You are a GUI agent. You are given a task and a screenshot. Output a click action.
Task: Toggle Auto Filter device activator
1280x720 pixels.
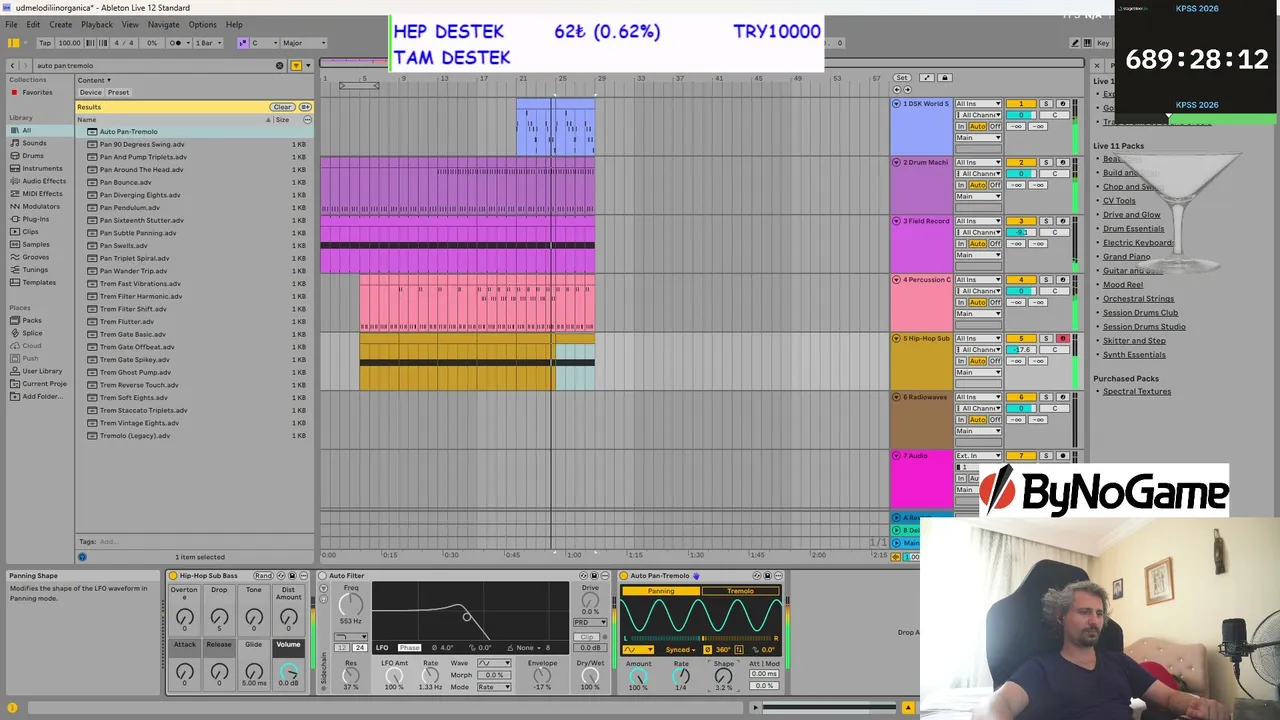[x=323, y=576]
